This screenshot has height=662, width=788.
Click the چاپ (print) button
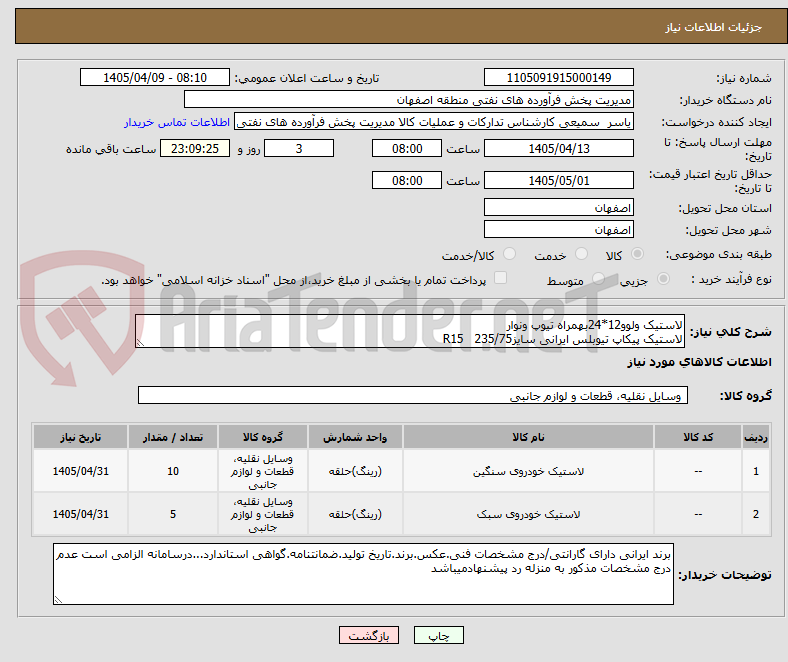(438, 635)
